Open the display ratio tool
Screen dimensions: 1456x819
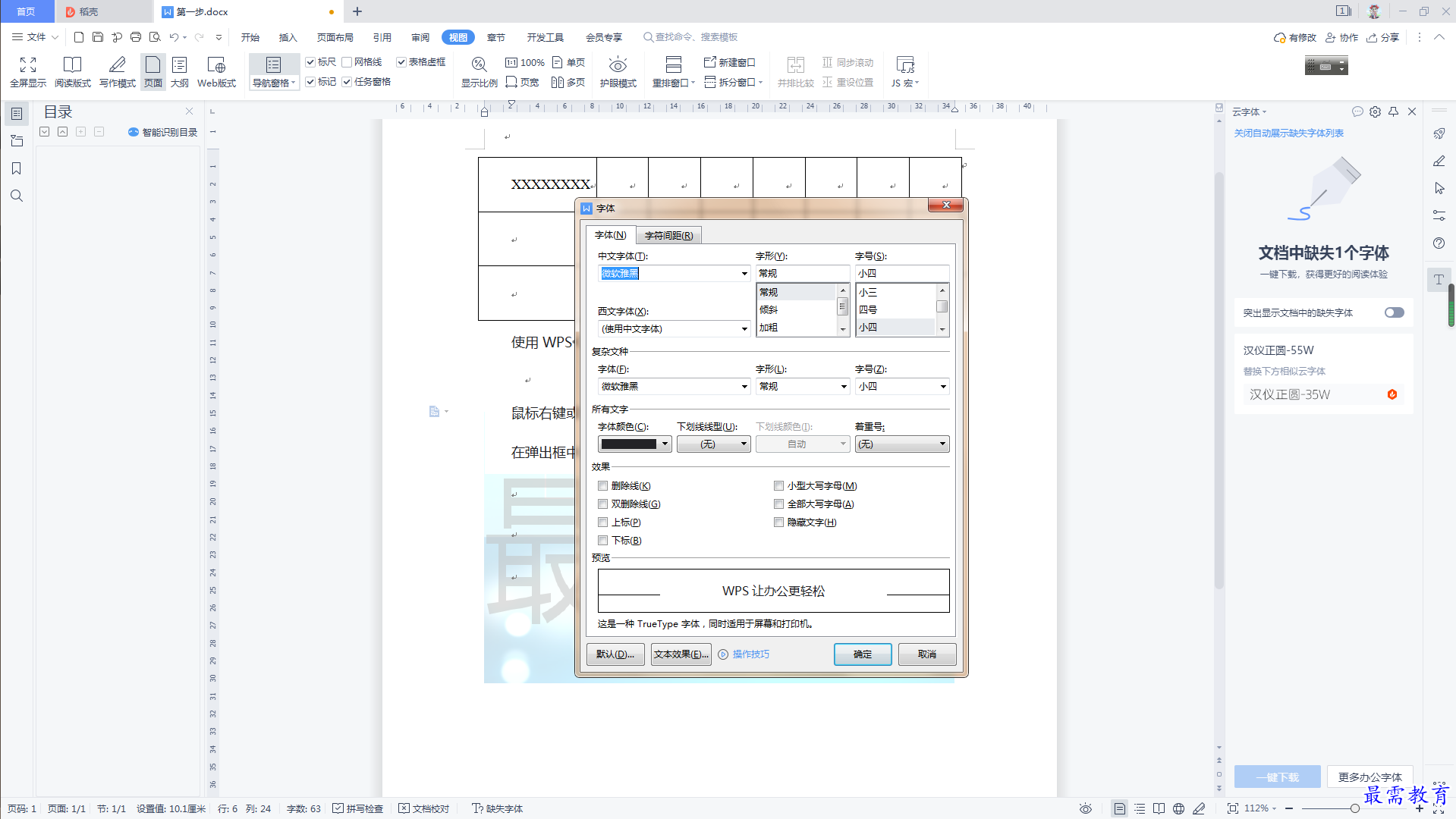pyautogui.click(x=479, y=72)
